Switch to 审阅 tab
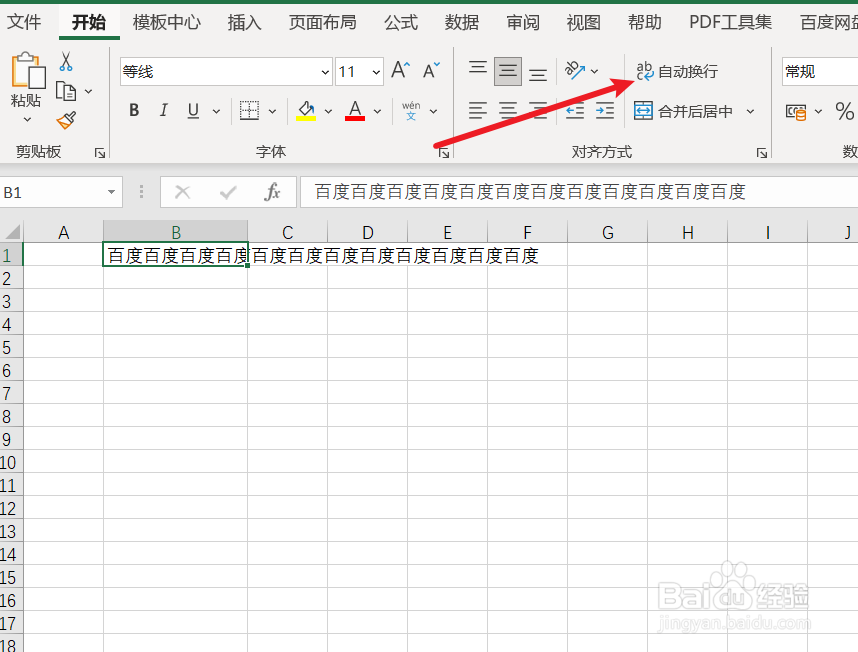Image resolution: width=858 pixels, height=652 pixels. pyautogui.click(x=523, y=22)
